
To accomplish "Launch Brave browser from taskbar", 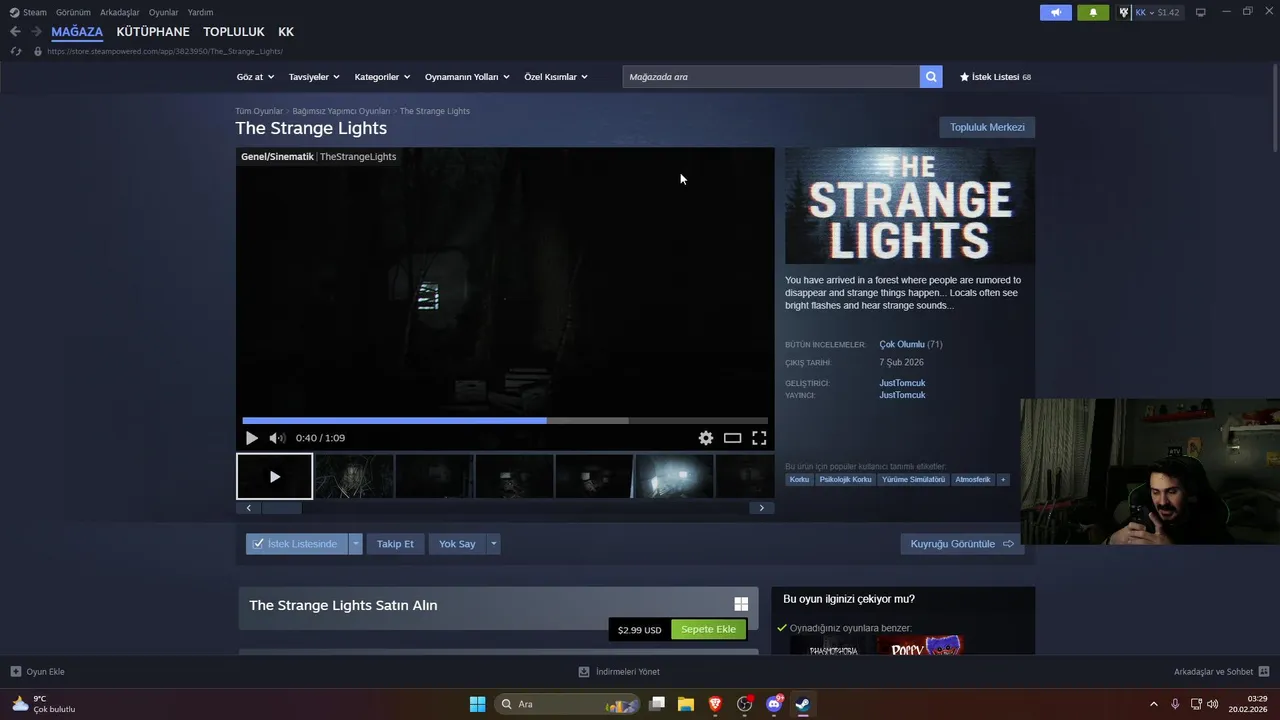I will pyautogui.click(x=715, y=704).
